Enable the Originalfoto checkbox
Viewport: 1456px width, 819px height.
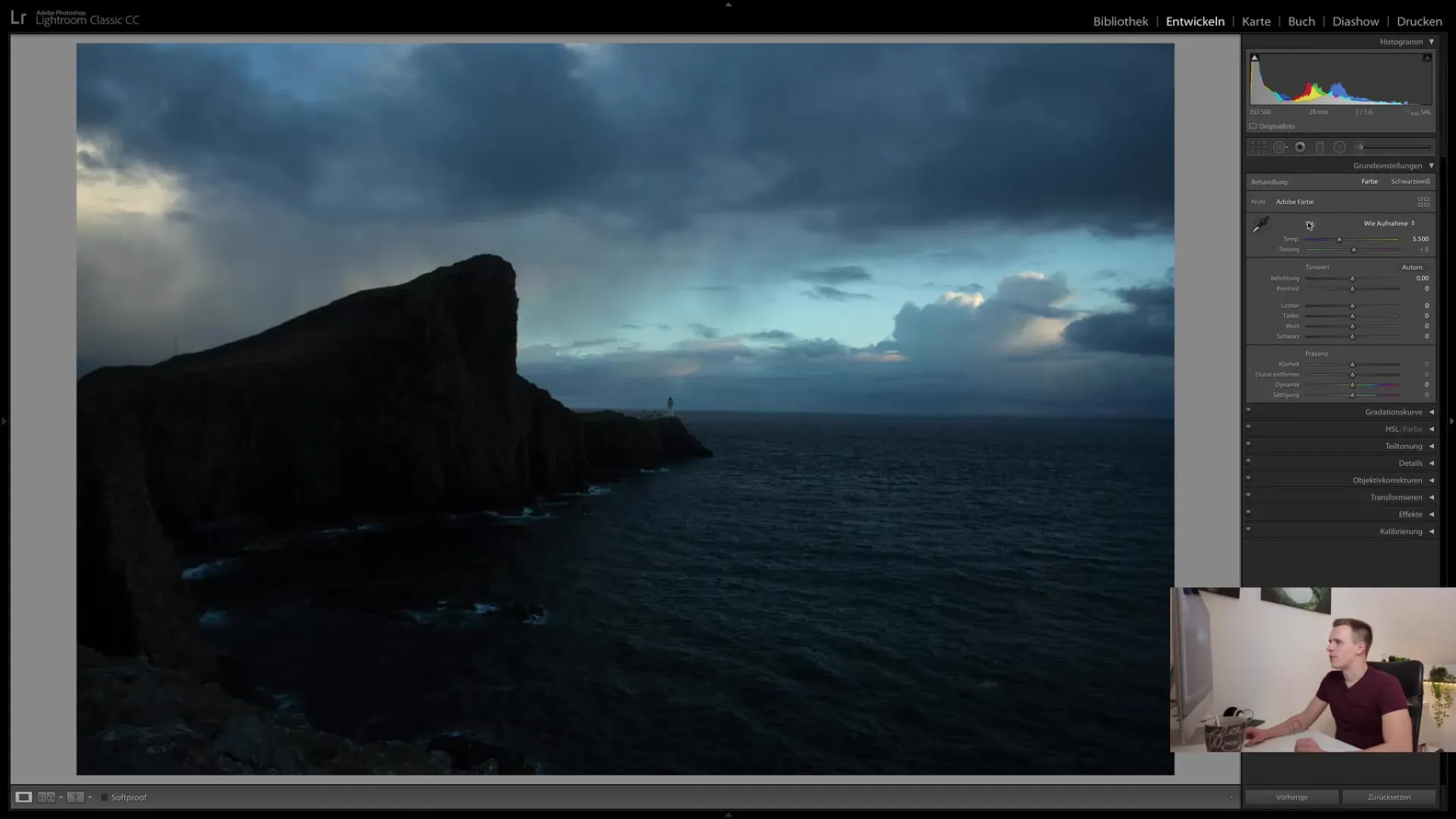pos(1254,126)
